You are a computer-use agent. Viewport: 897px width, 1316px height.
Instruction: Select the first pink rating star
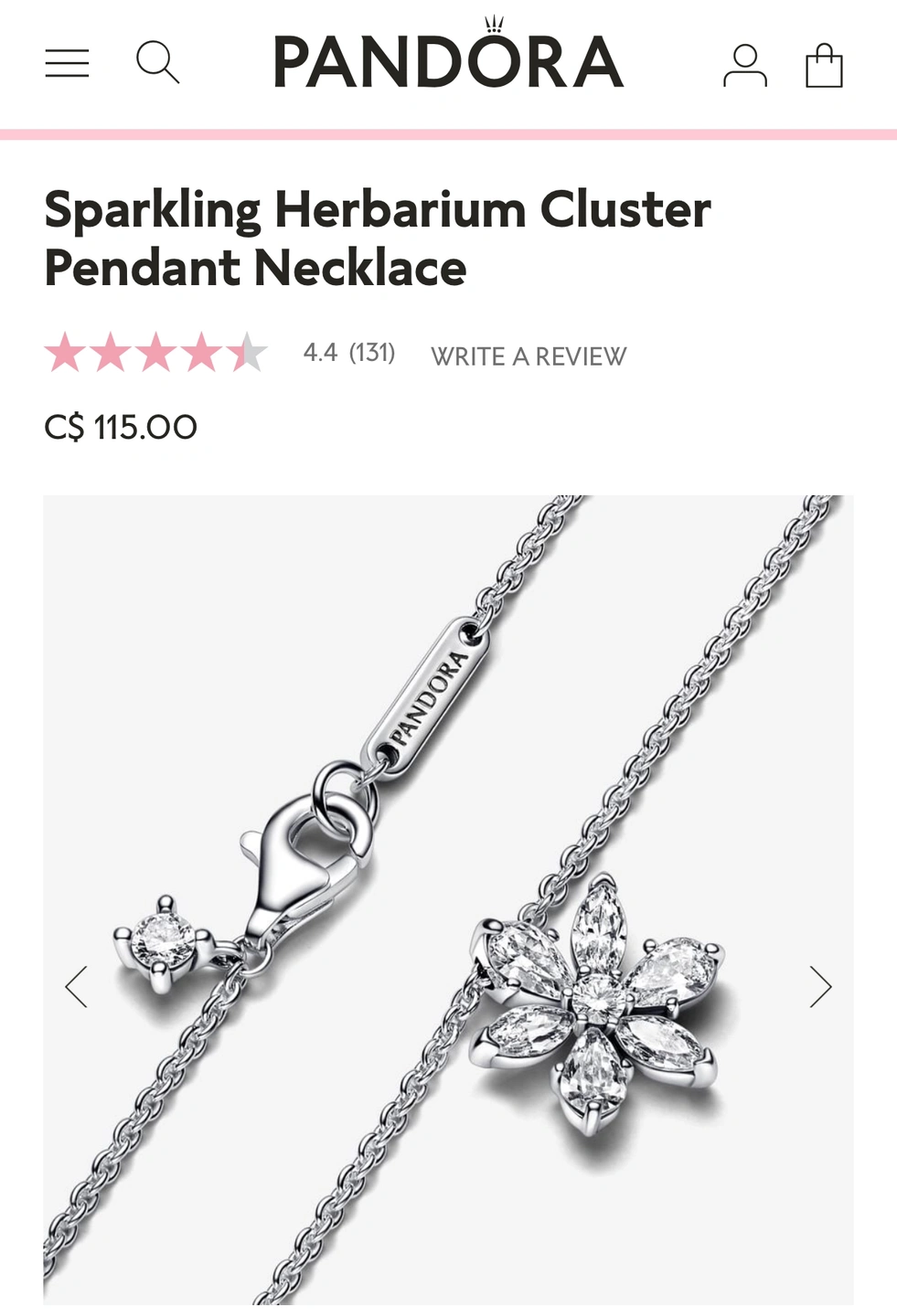(x=65, y=353)
